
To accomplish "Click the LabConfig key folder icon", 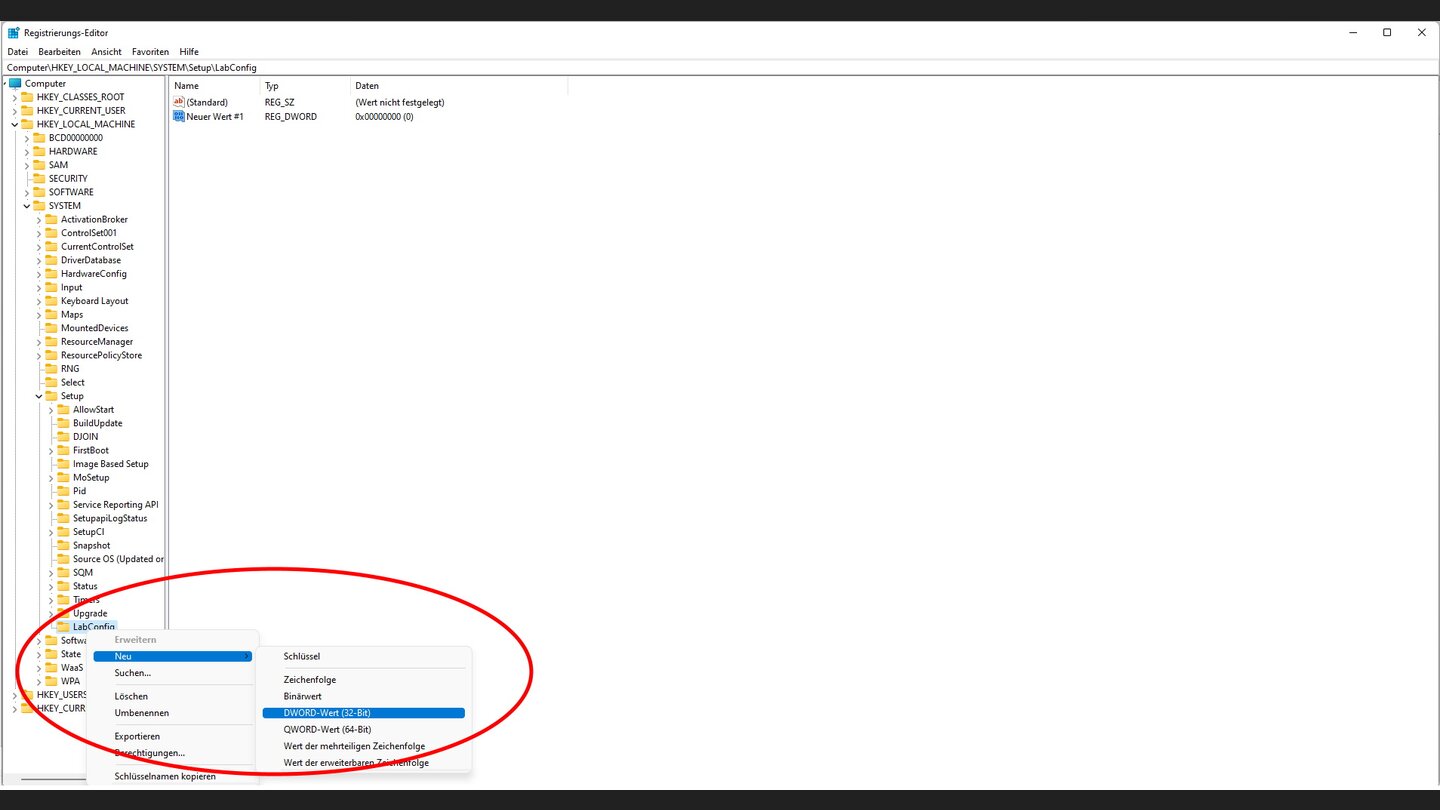I will coord(64,626).
